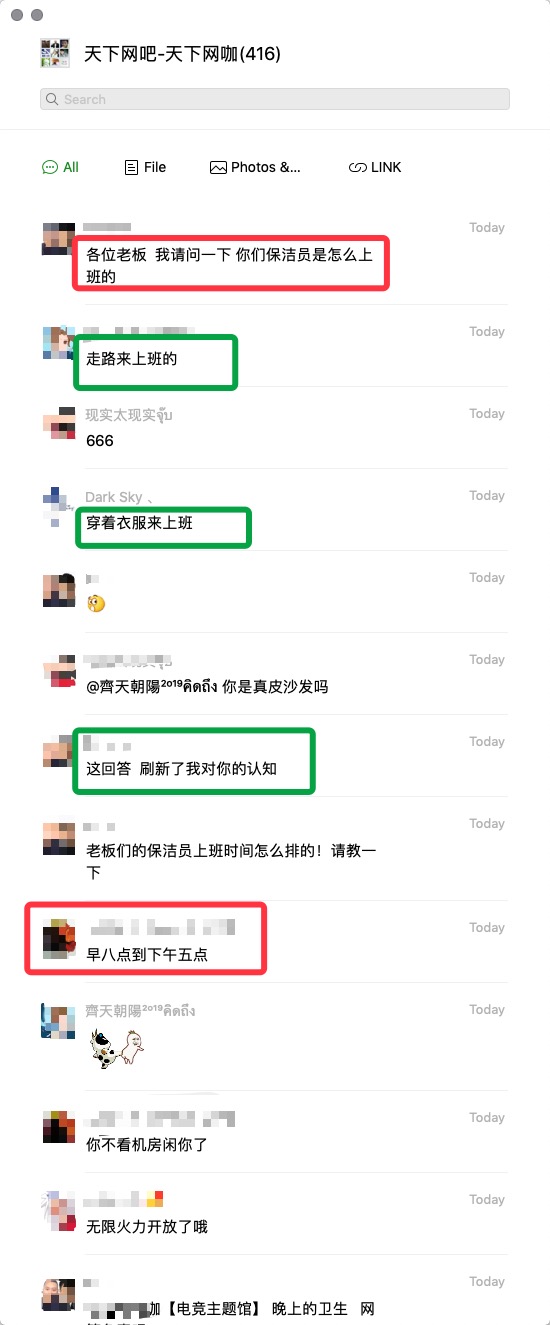Click the group avatar next to 天下网吧 title
This screenshot has height=1325, width=550.
tap(55, 53)
